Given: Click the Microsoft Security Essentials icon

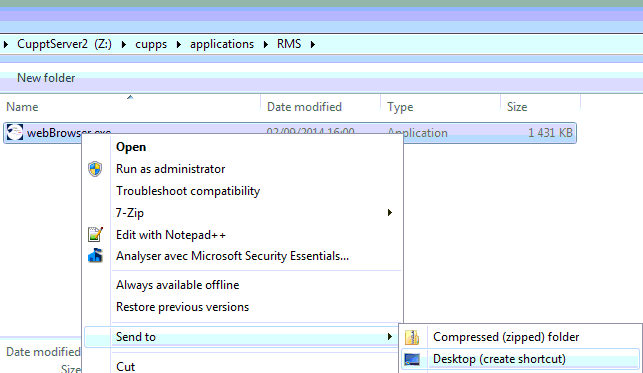Looking at the screenshot, I should click(x=95, y=256).
